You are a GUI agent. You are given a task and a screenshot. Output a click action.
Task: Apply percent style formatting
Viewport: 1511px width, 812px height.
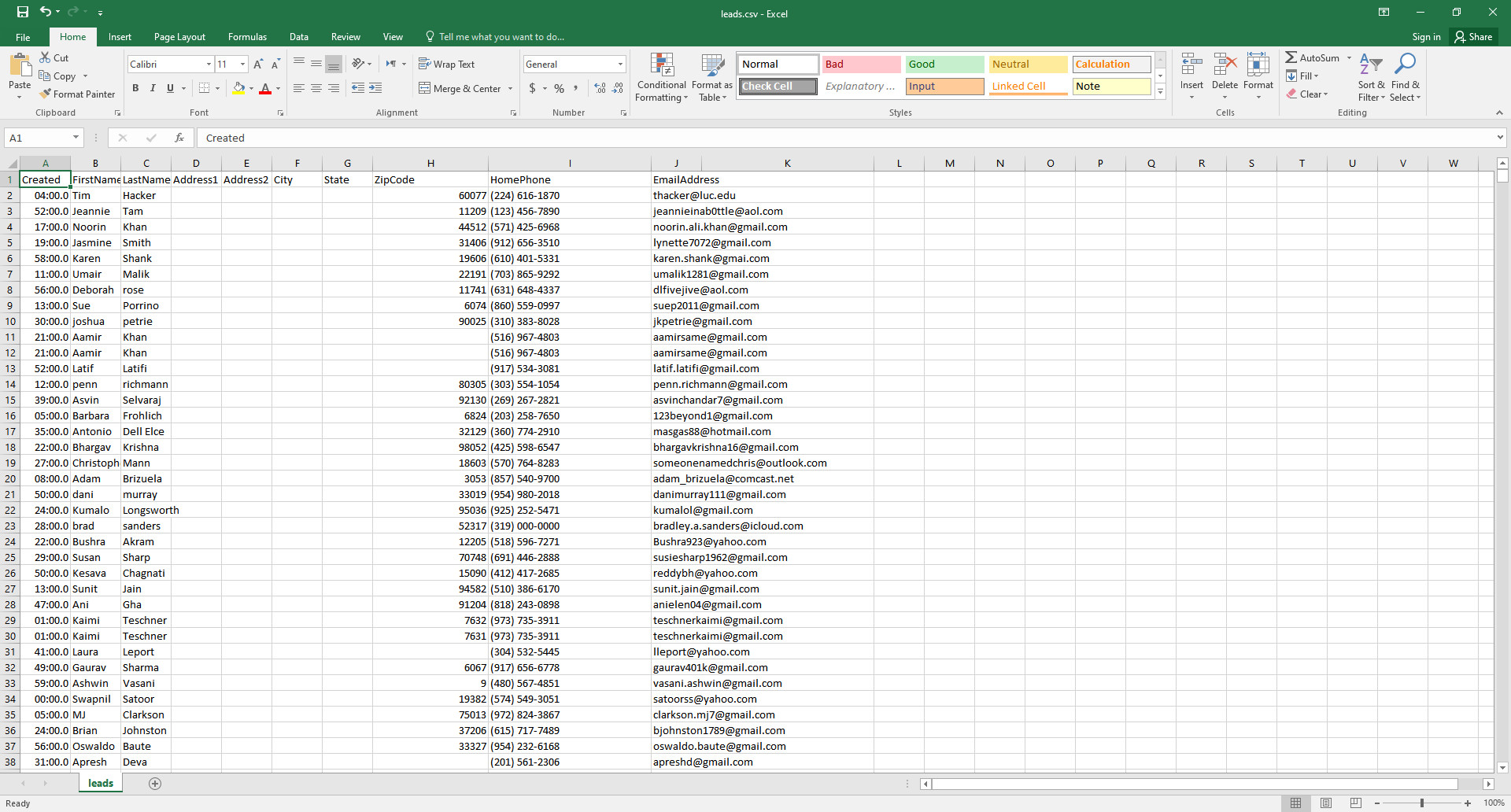pyautogui.click(x=559, y=88)
